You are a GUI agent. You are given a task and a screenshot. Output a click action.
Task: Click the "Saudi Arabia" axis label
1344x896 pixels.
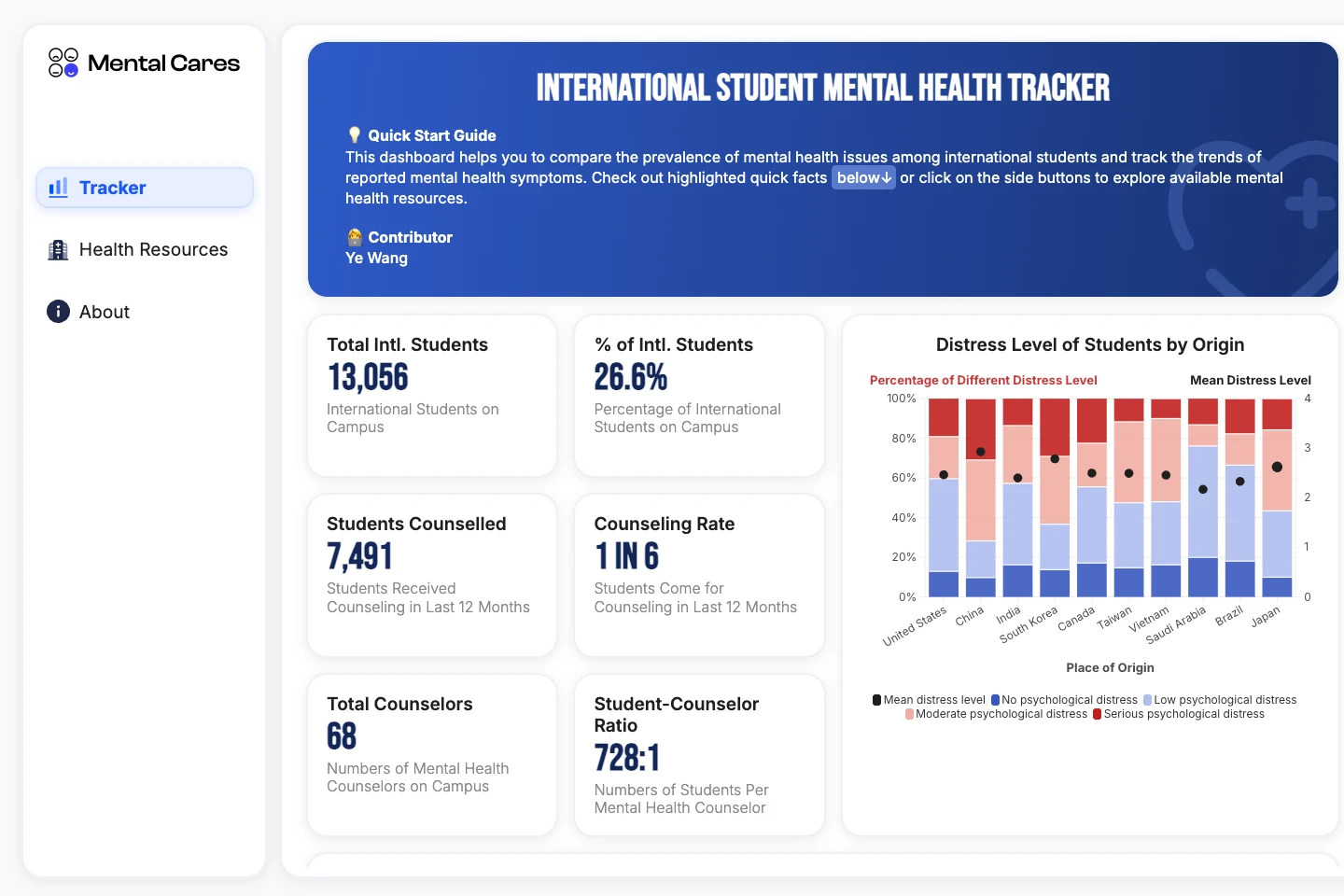click(x=1176, y=625)
